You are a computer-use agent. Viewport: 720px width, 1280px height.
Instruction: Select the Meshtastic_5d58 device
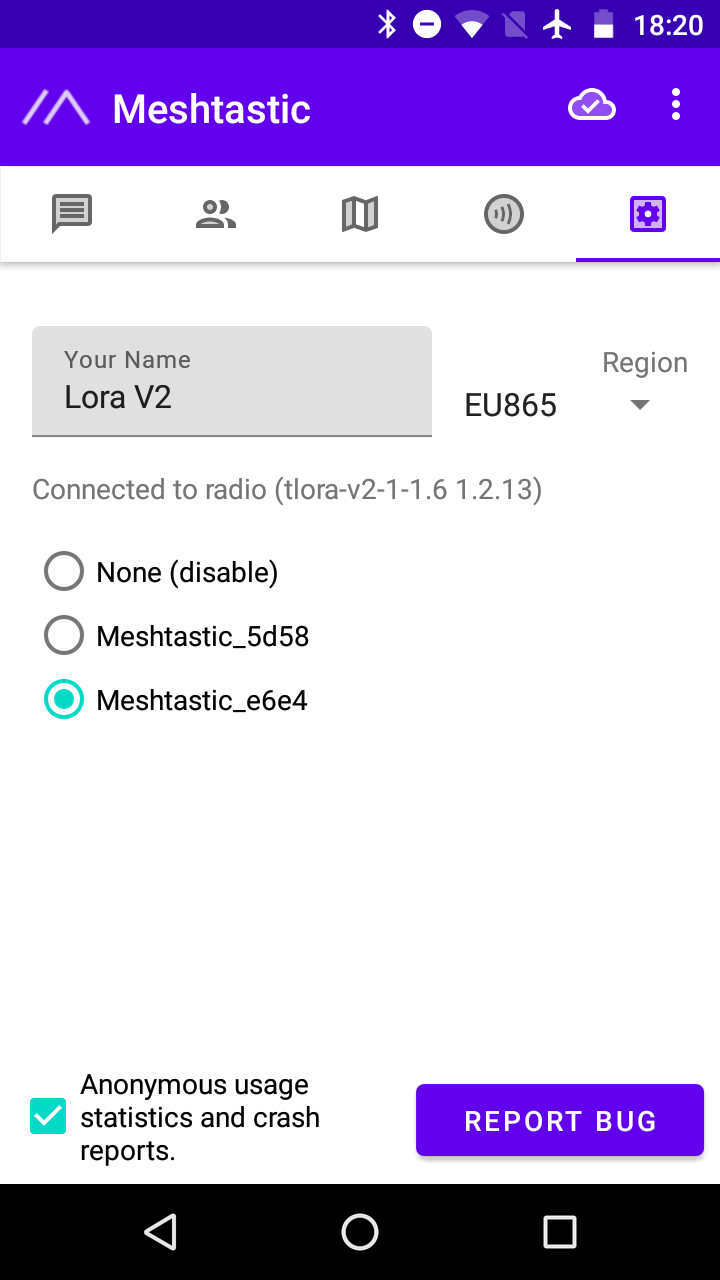(64, 636)
